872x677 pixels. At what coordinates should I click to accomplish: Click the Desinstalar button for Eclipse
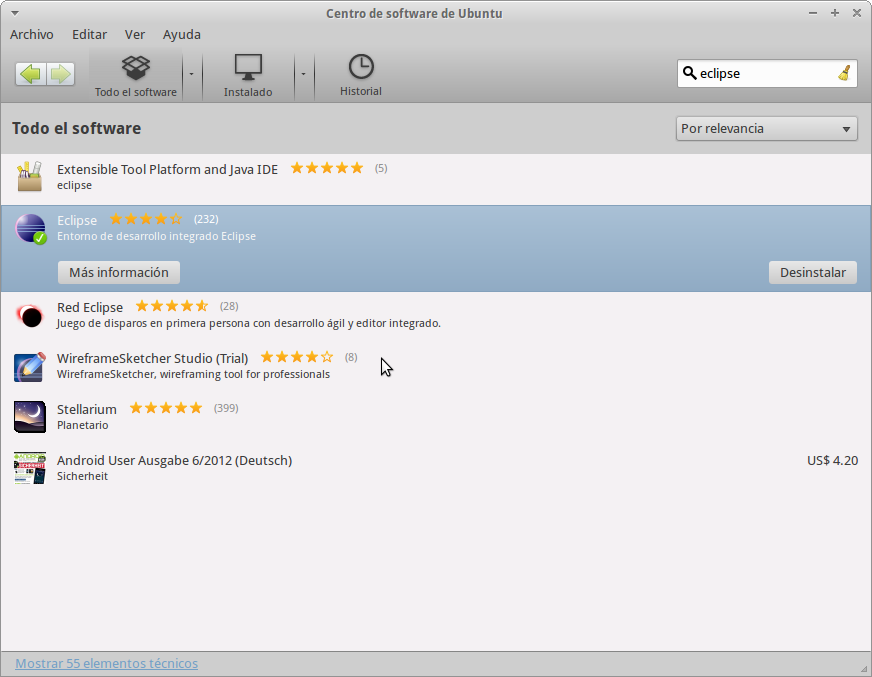pyautogui.click(x=812, y=273)
